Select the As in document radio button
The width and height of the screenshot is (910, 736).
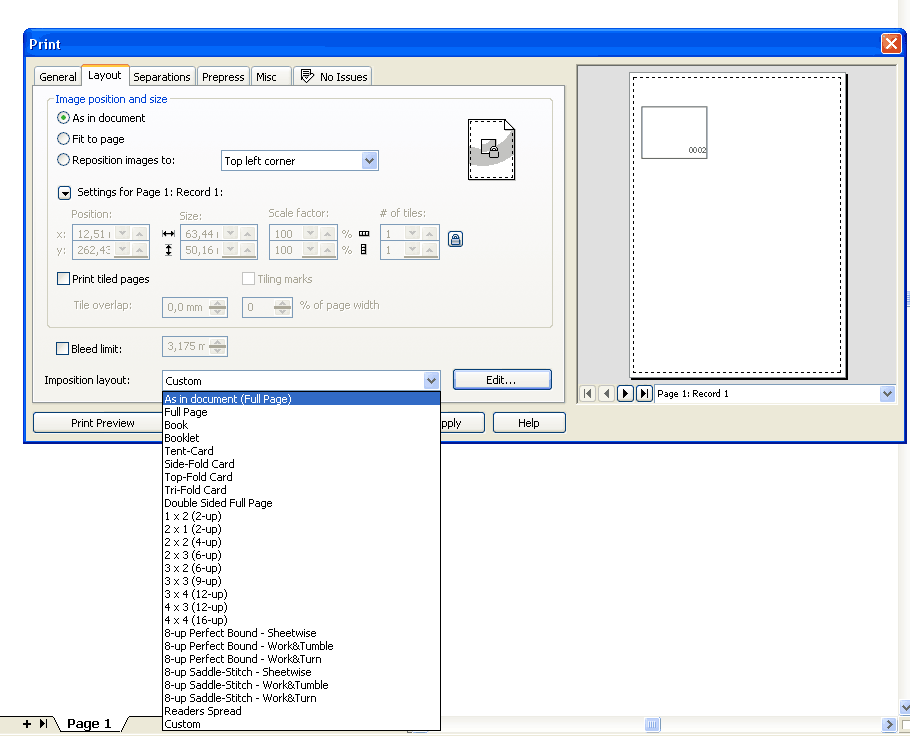click(63, 118)
